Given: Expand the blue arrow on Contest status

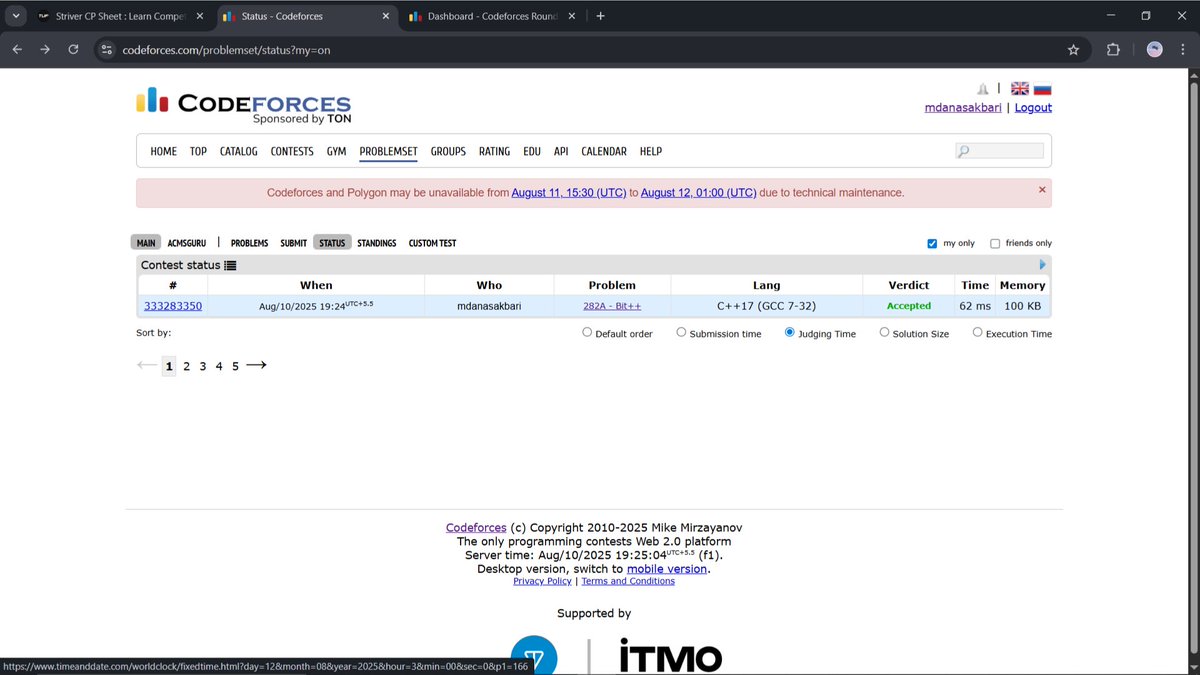Looking at the screenshot, I should [x=1043, y=265].
